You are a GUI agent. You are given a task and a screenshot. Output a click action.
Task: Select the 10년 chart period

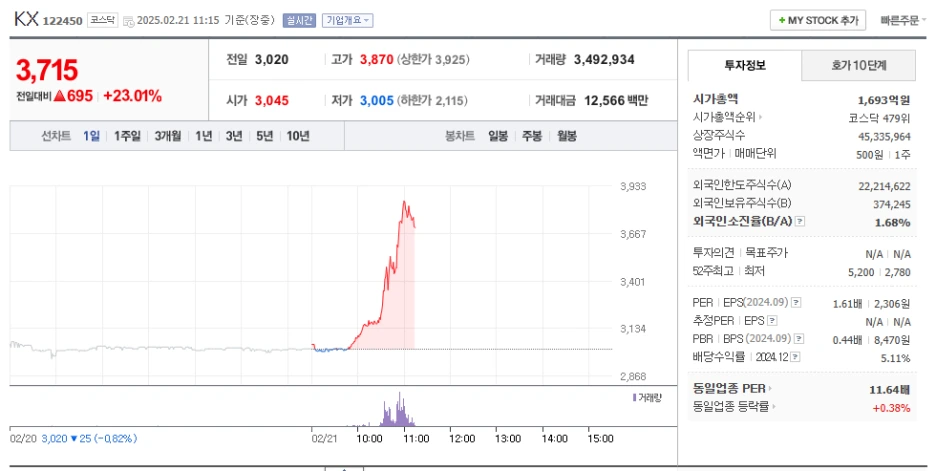tap(298, 136)
